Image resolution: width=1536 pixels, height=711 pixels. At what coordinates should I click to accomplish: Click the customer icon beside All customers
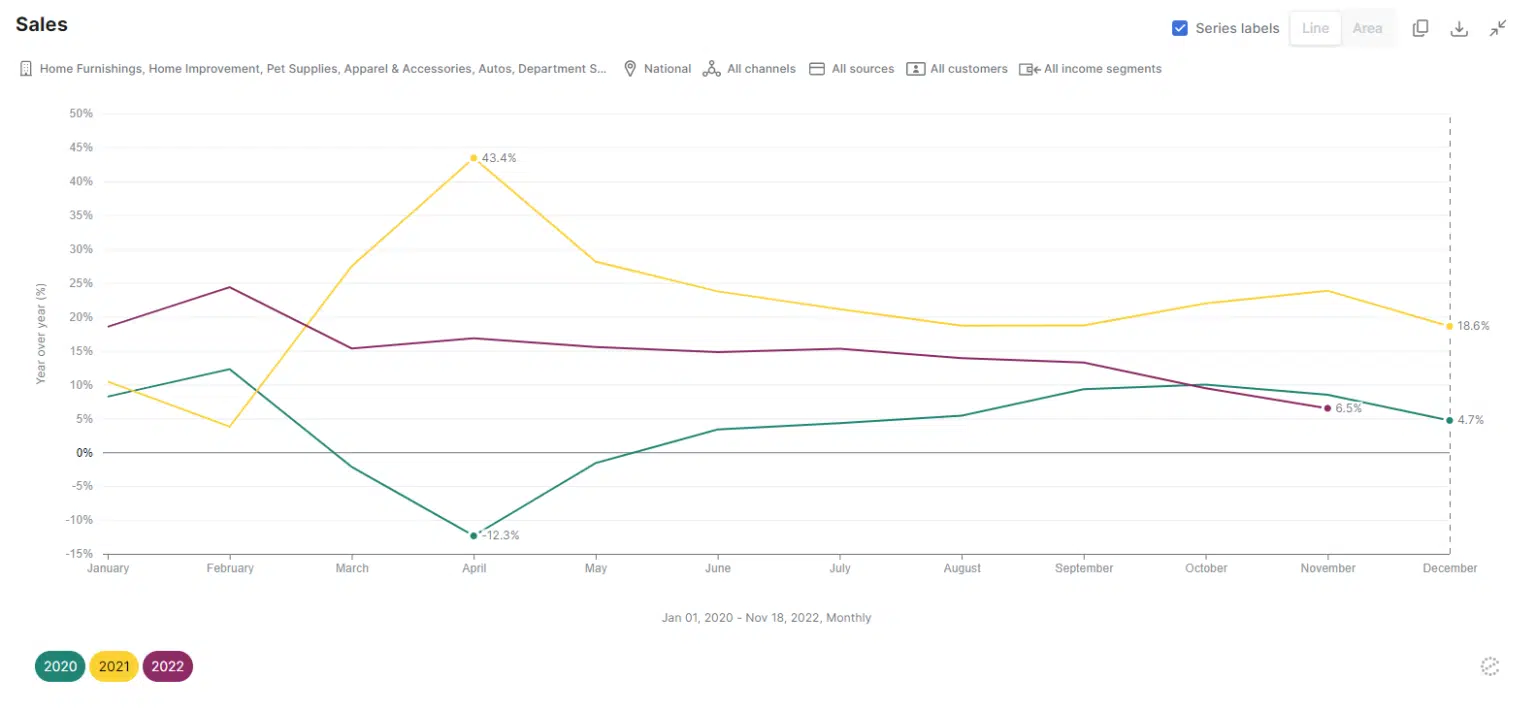[915, 69]
